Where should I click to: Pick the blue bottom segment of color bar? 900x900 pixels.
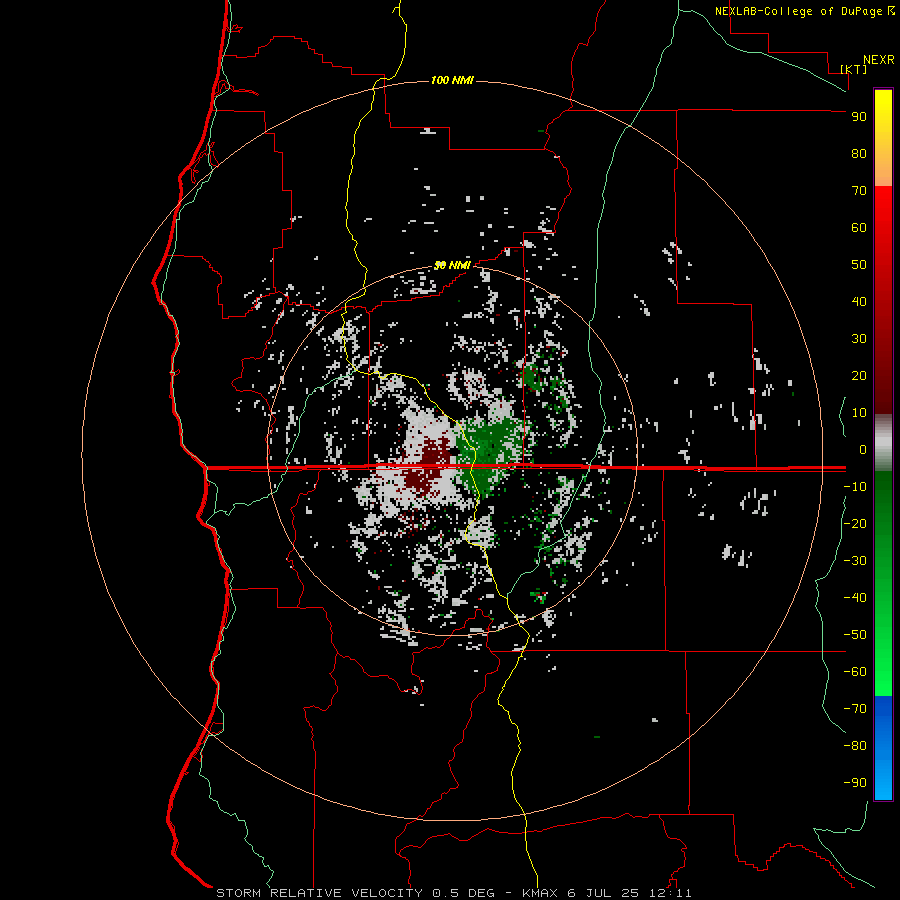pos(883,748)
